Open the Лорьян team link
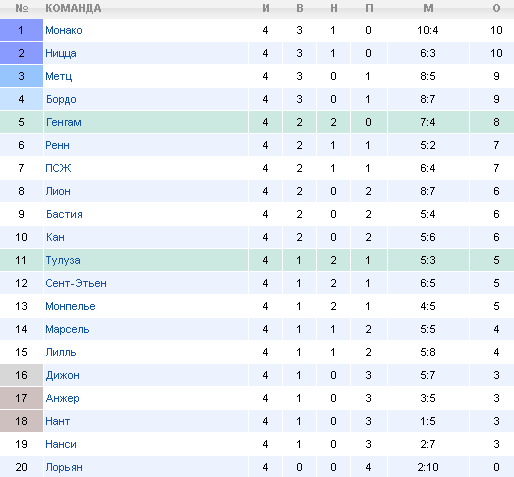Screen dimensions: 514x477 coord(64,467)
